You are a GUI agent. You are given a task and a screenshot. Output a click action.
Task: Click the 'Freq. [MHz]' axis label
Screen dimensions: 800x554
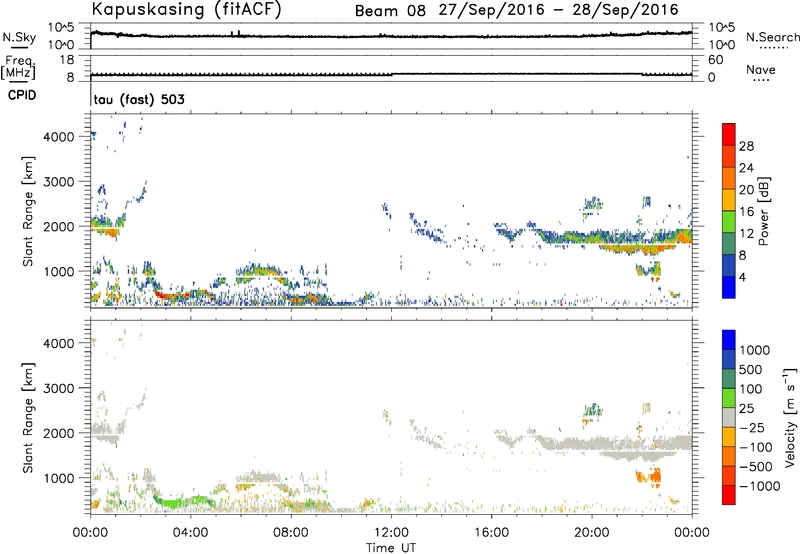(18, 67)
